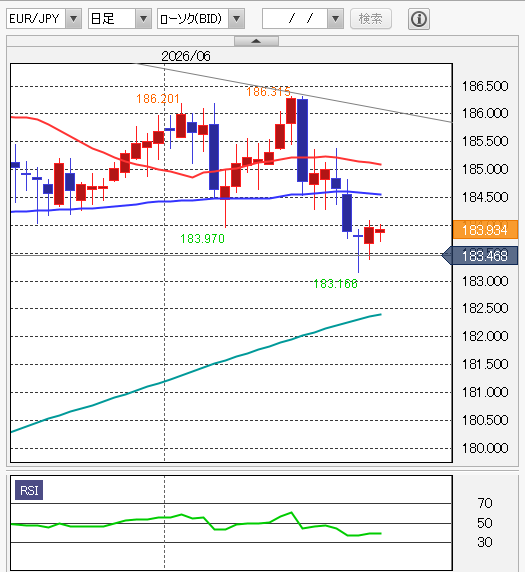
Task: Click the 186.315 high price label
Action: point(268,91)
